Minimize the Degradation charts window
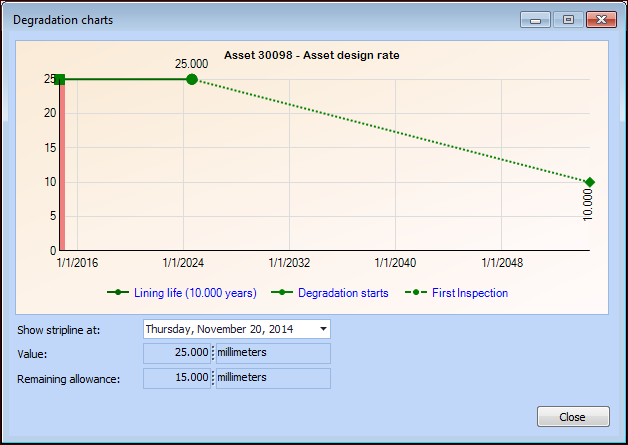This screenshot has height=445, width=628. click(536, 19)
